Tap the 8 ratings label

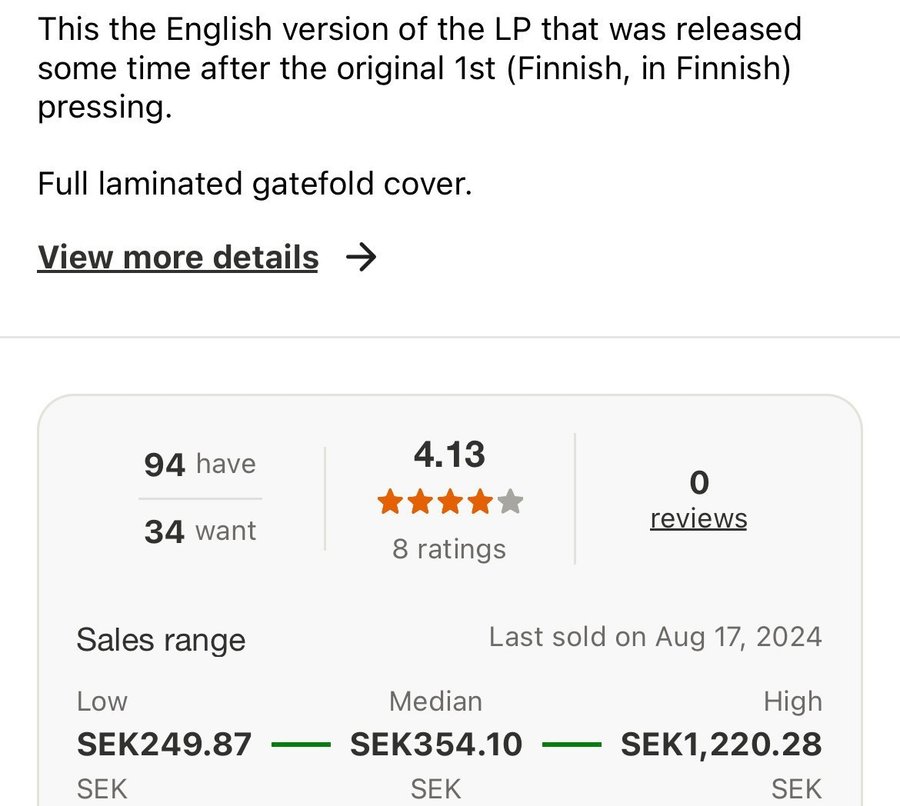(449, 549)
